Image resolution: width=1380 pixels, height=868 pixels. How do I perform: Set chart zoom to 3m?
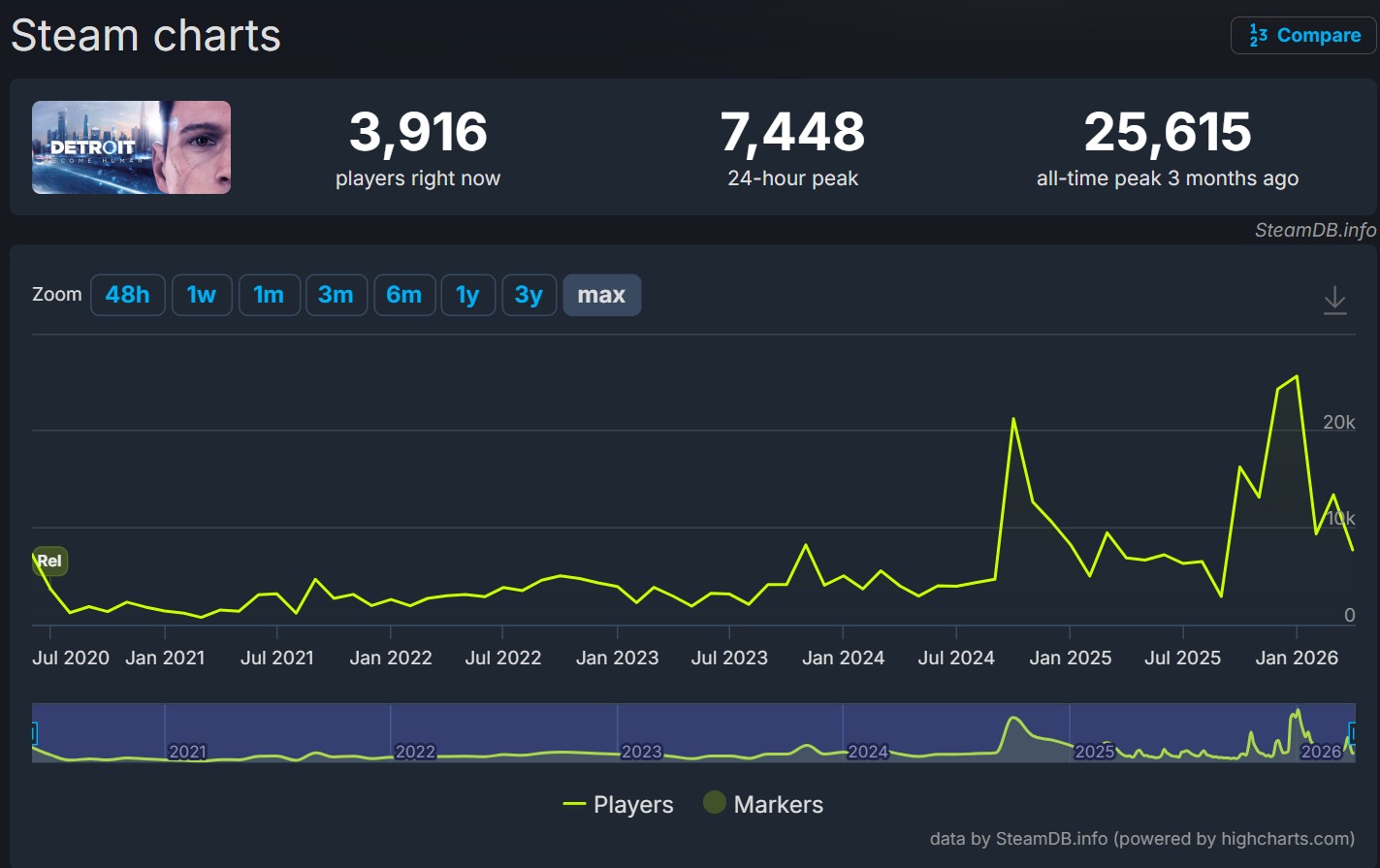[x=336, y=295]
